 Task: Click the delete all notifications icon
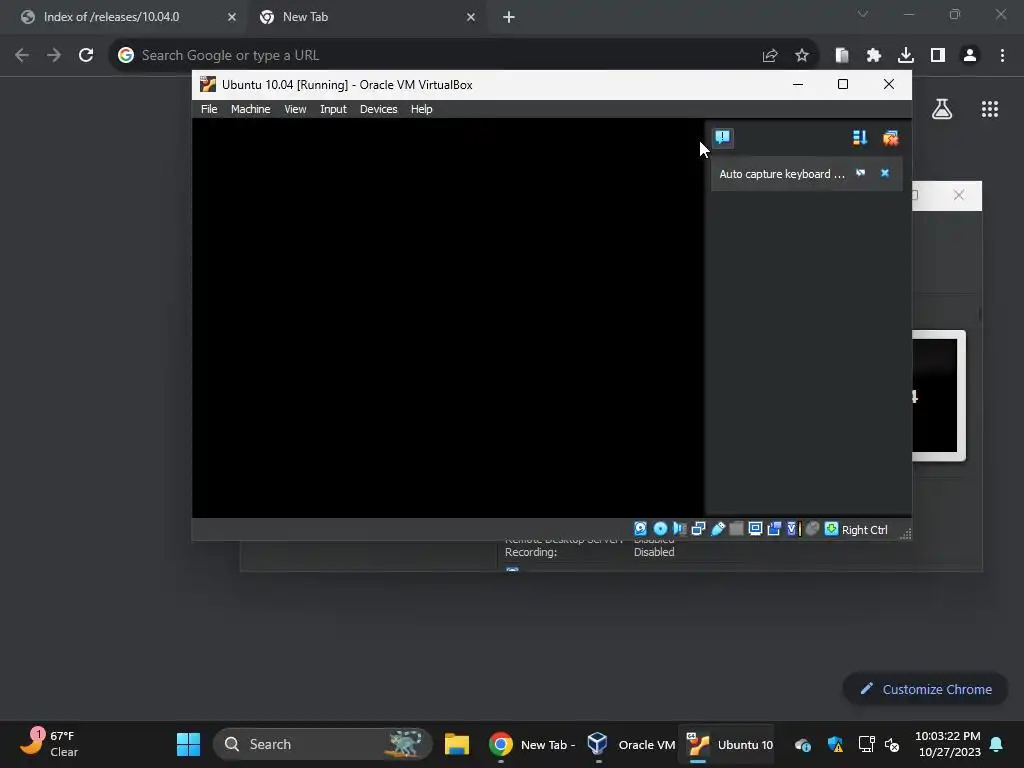pyautogui.click(x=890, y=137)
